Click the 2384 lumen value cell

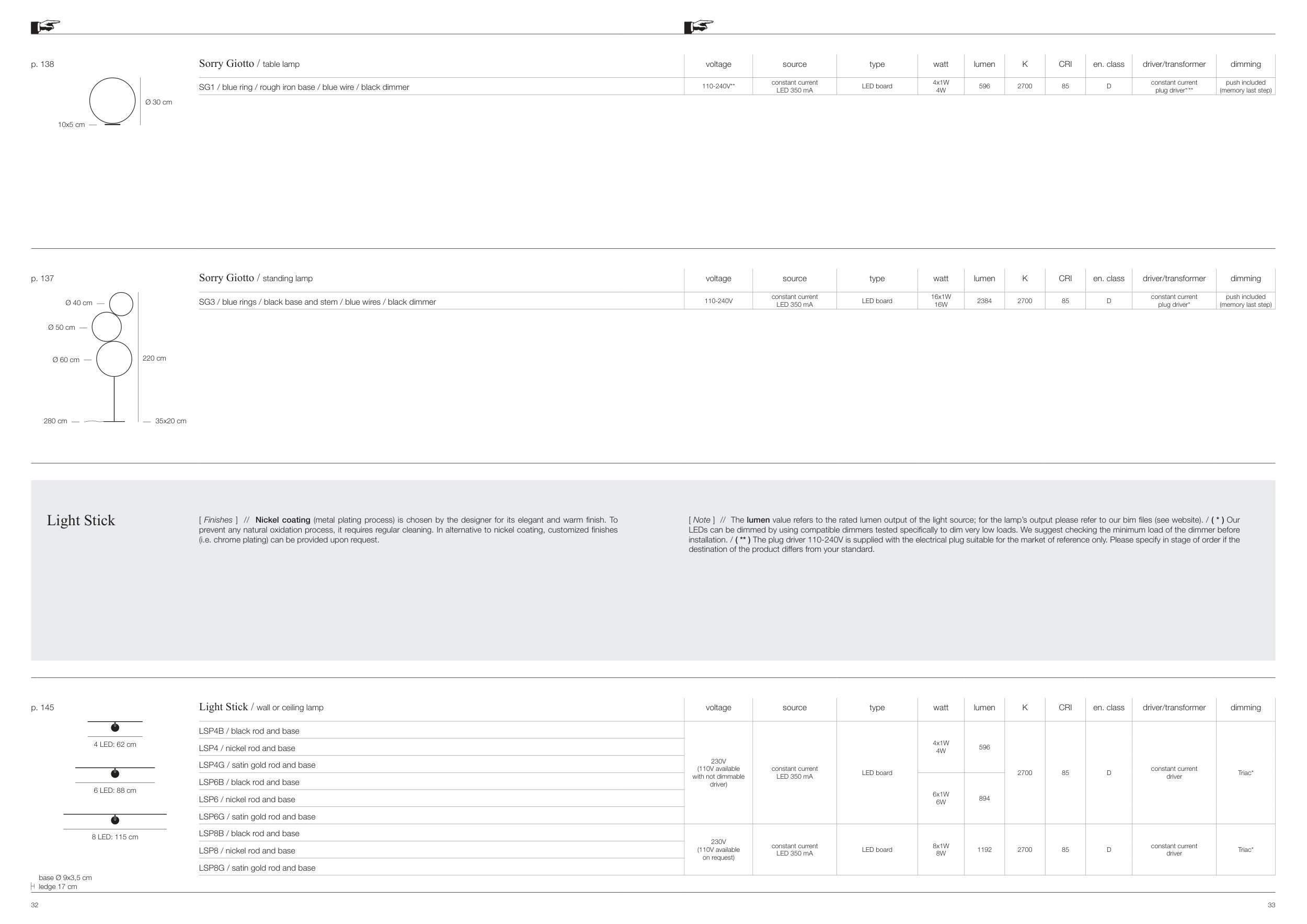[x=984, y=301]
